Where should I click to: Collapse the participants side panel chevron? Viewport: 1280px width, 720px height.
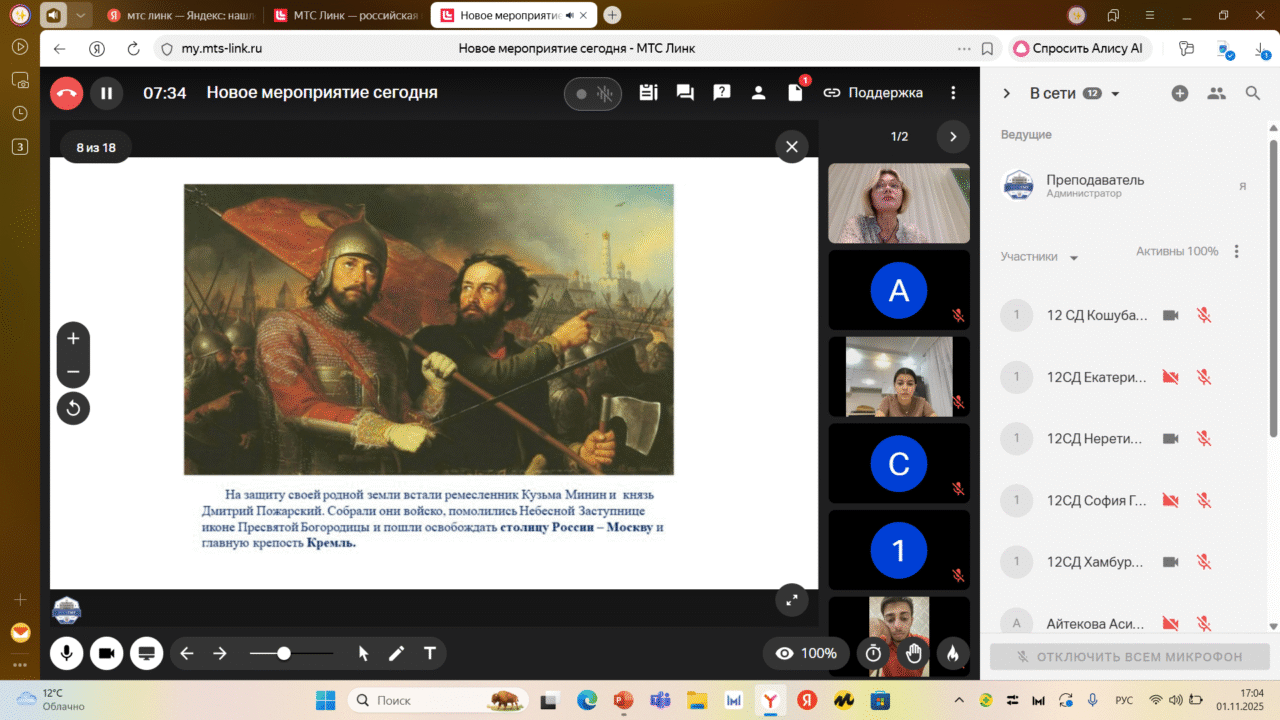1007,93
